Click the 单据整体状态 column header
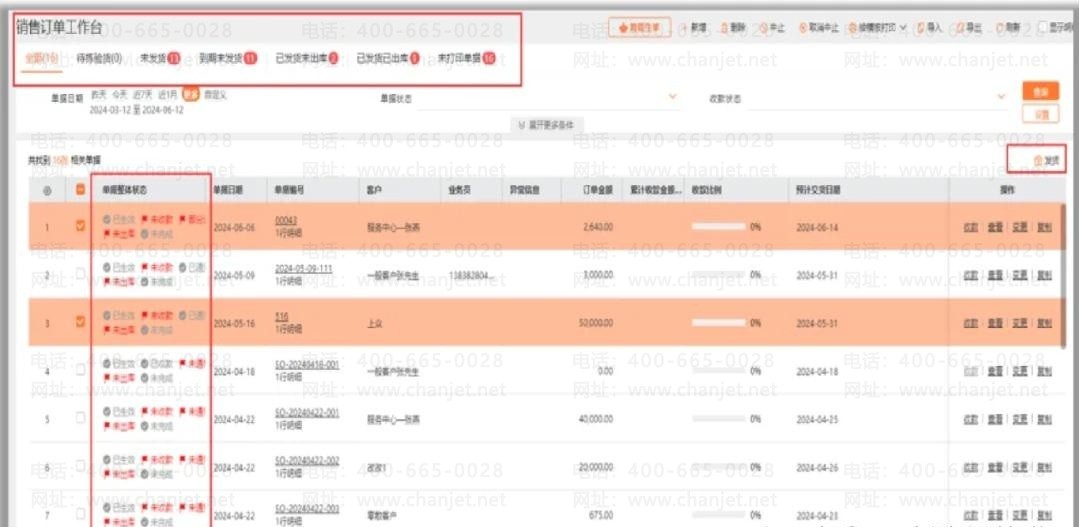The image size is (1079, 527). [124, 190]
